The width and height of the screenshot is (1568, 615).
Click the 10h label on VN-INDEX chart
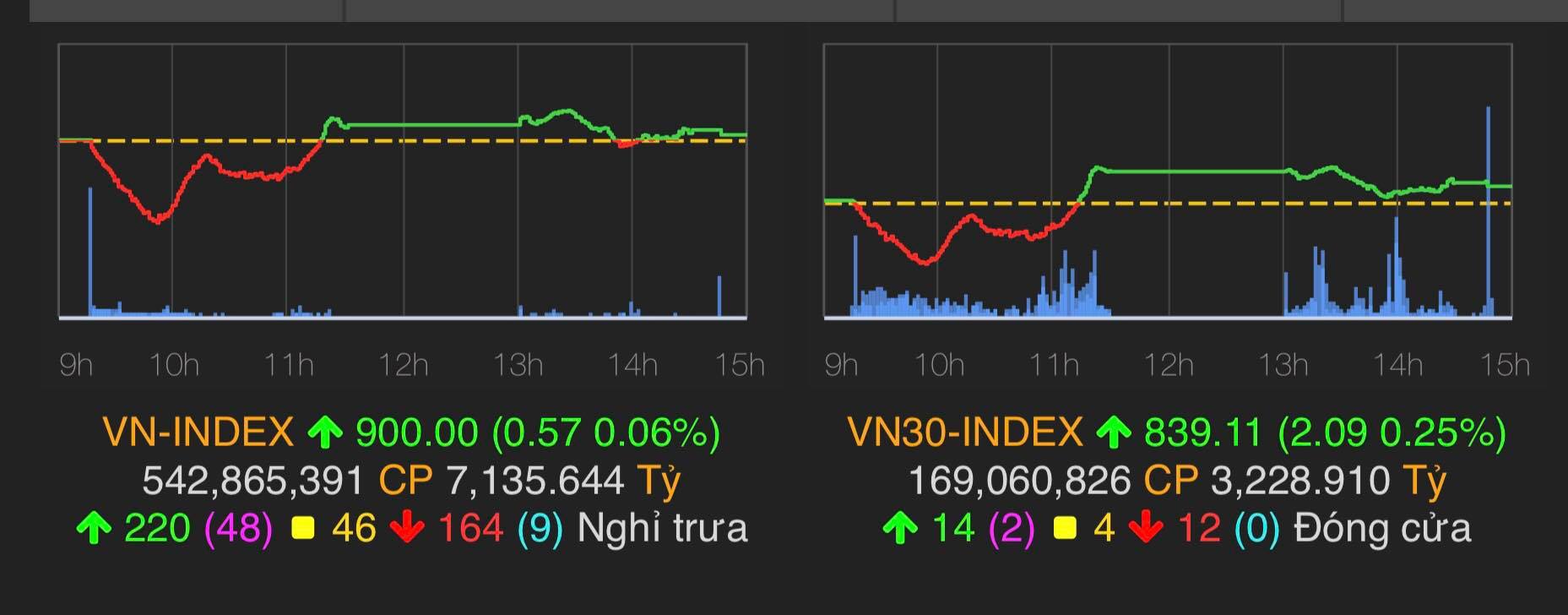pyautogui.click(x=174, y=365)
